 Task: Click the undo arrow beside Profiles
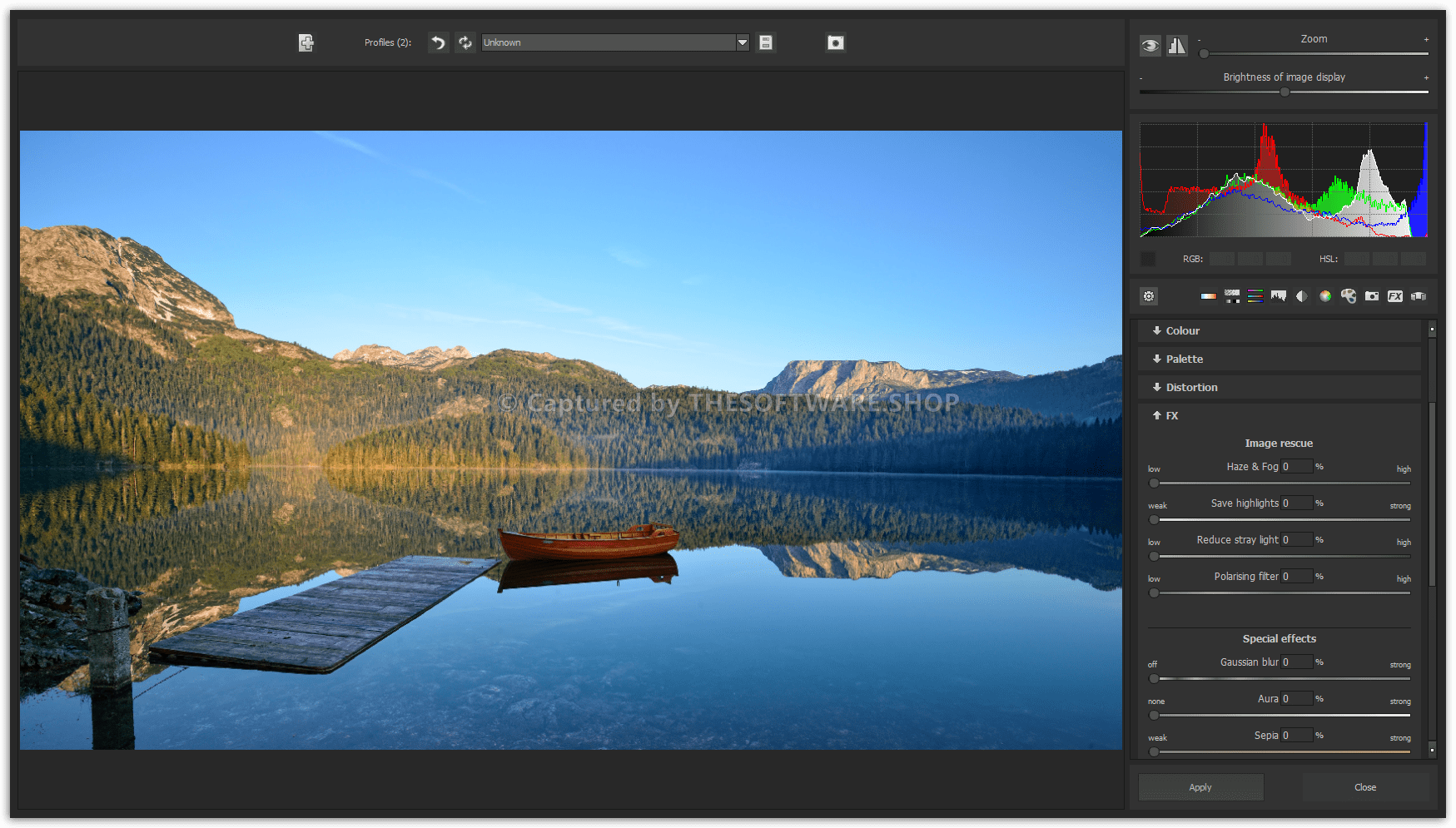click(x=438, y=42)
